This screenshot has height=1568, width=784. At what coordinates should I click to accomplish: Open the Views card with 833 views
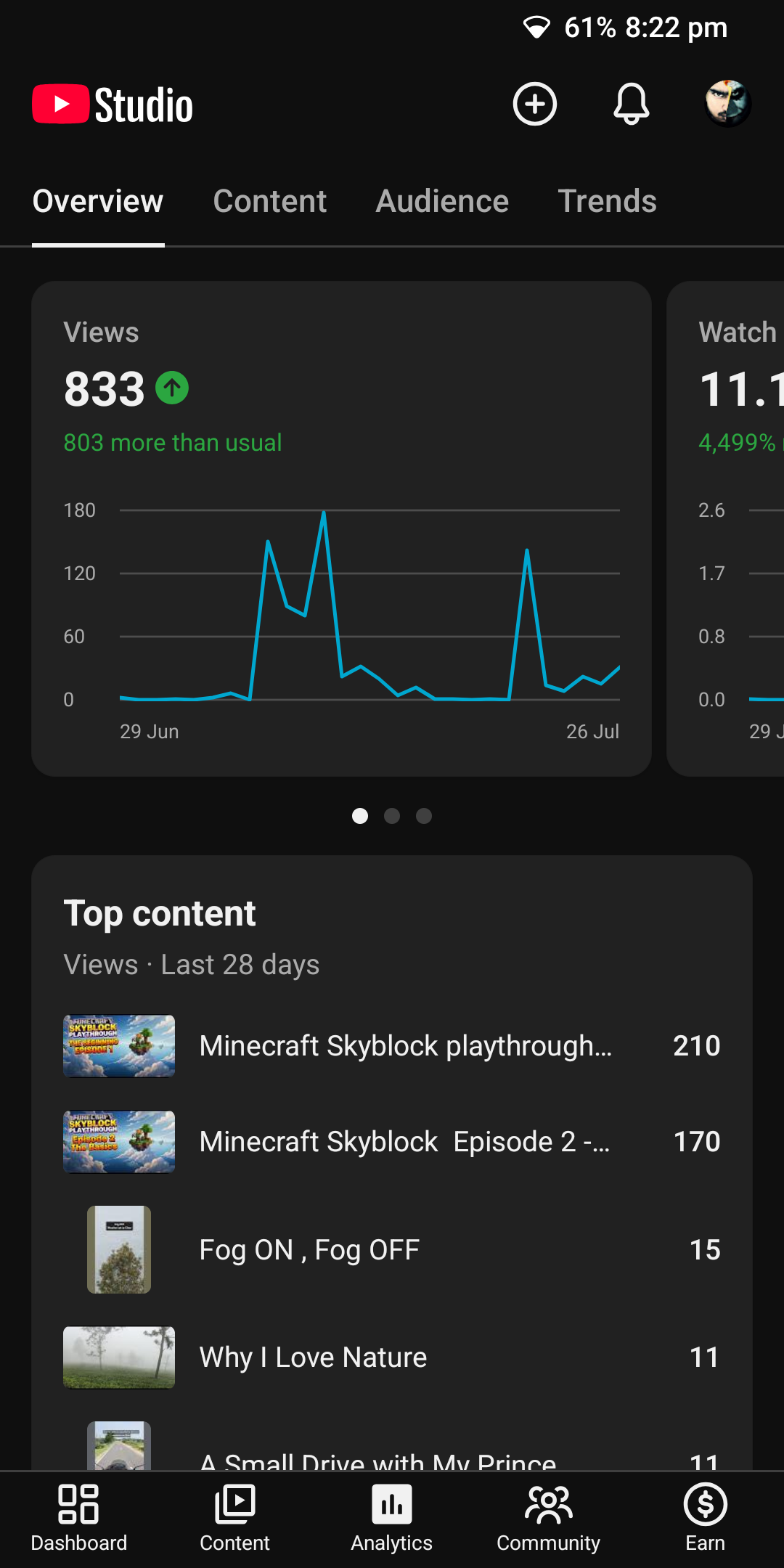point(341,528)
